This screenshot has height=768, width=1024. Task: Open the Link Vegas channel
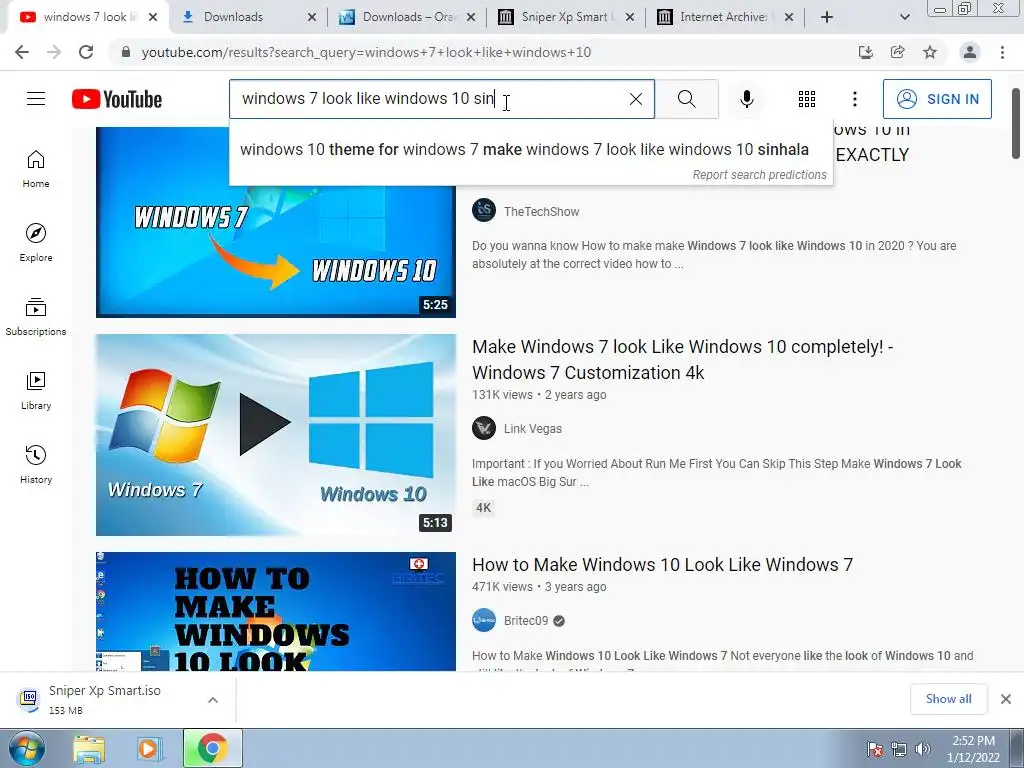[532, 429]
